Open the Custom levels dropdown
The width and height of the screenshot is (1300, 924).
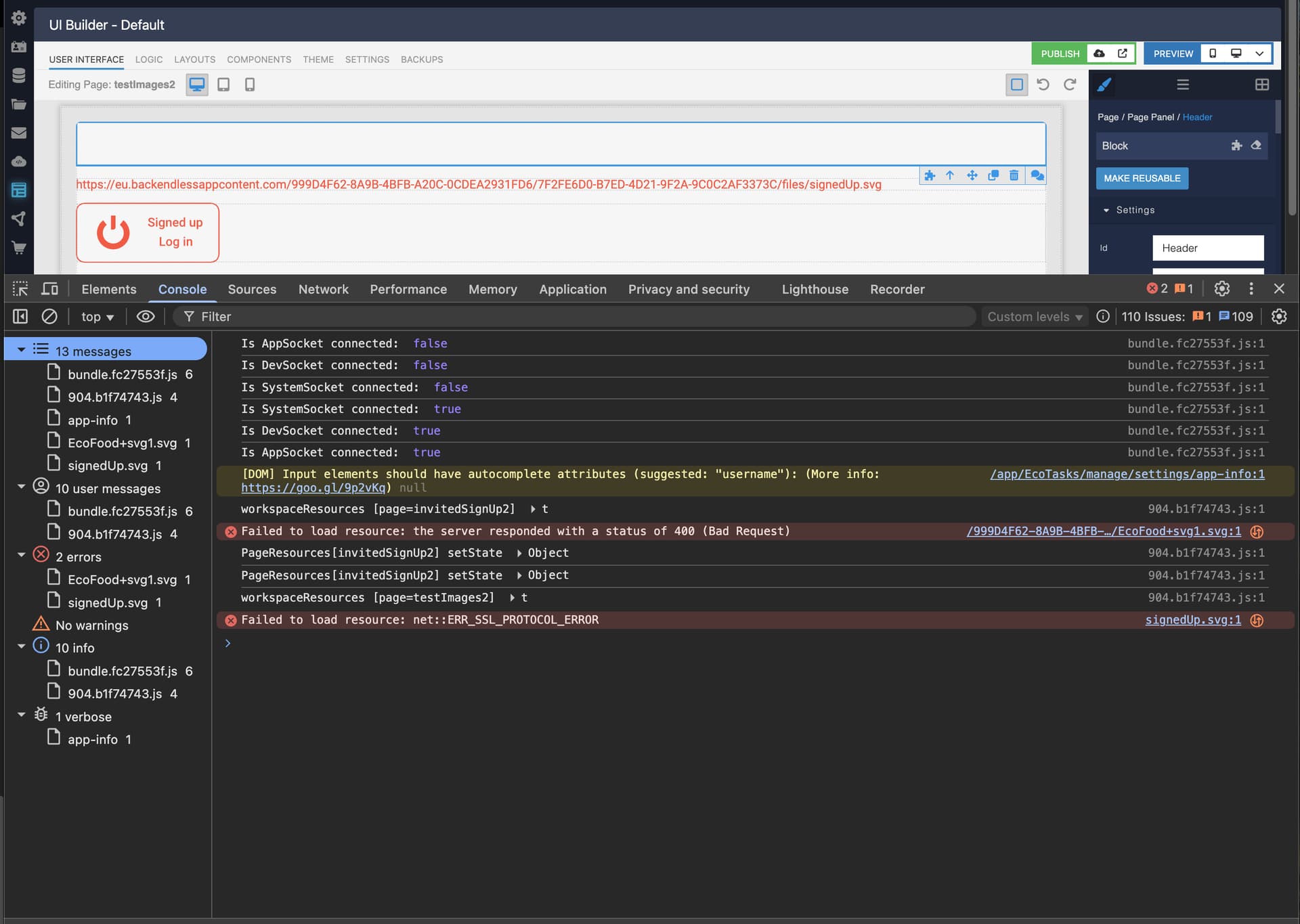click(x=1034, y=317)
